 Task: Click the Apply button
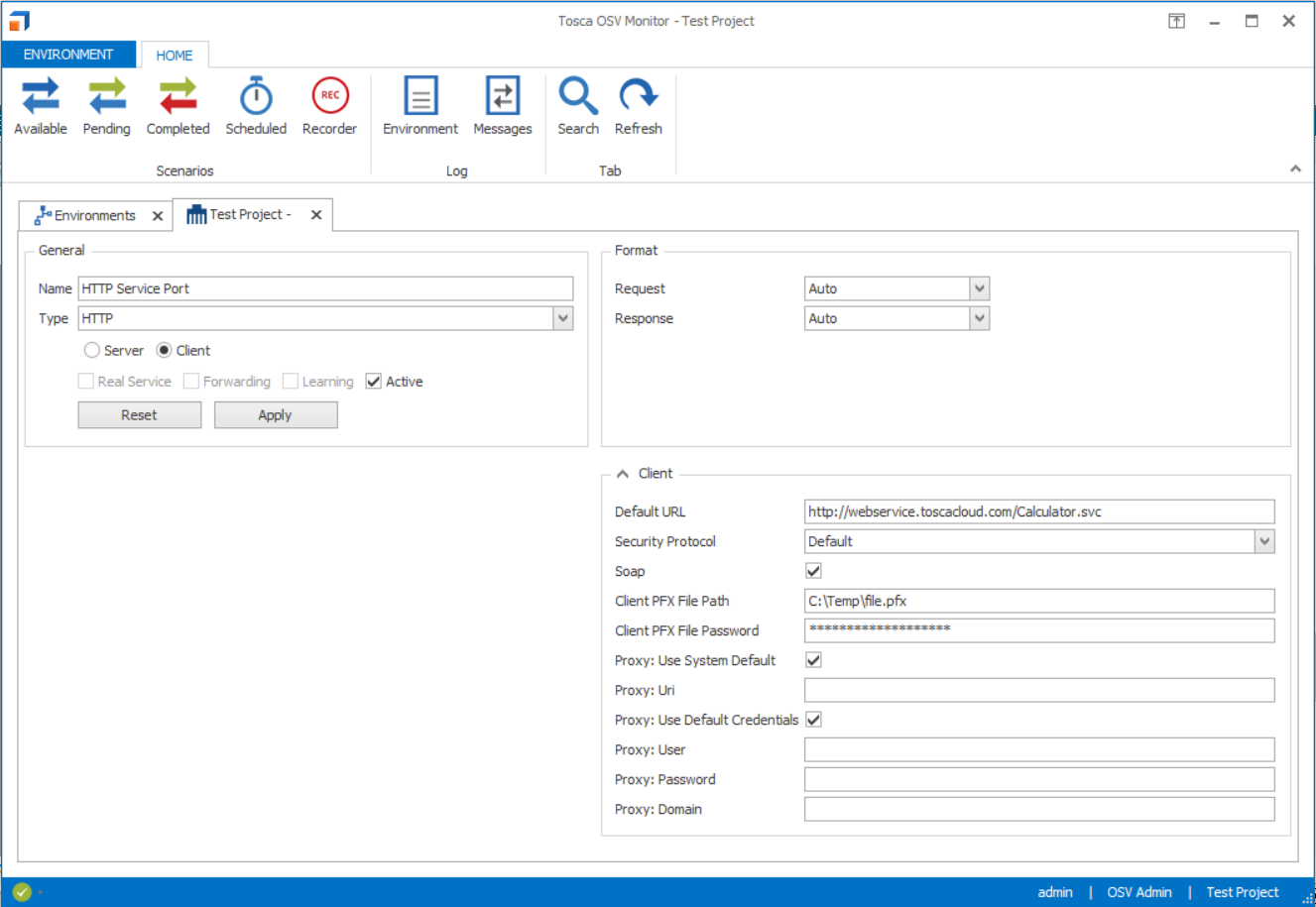[276, 415]
